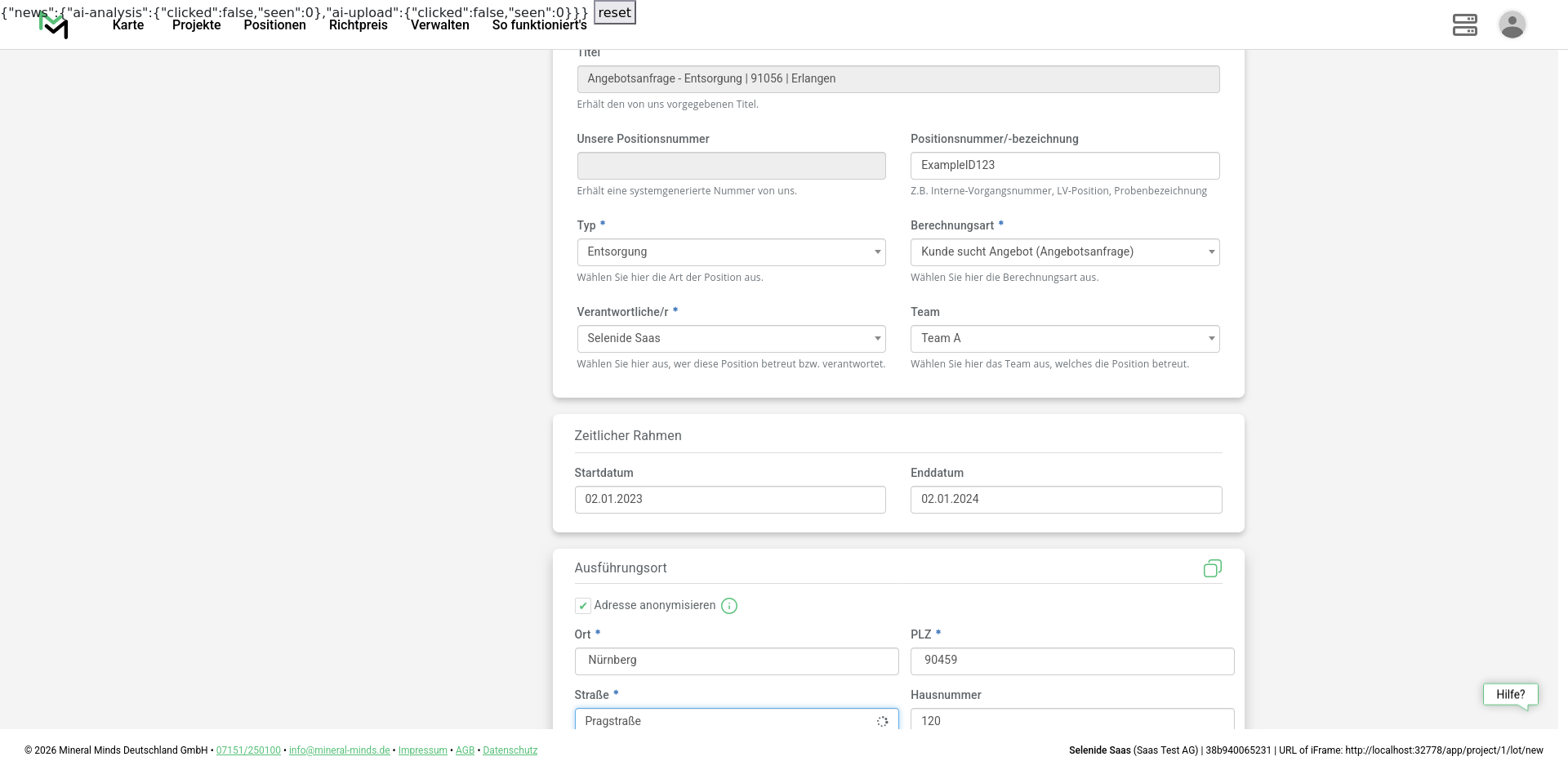The height and width of the screenshot is (770, 1568).
Task: Click the Startdatum date field
Action: coord(729,500)
